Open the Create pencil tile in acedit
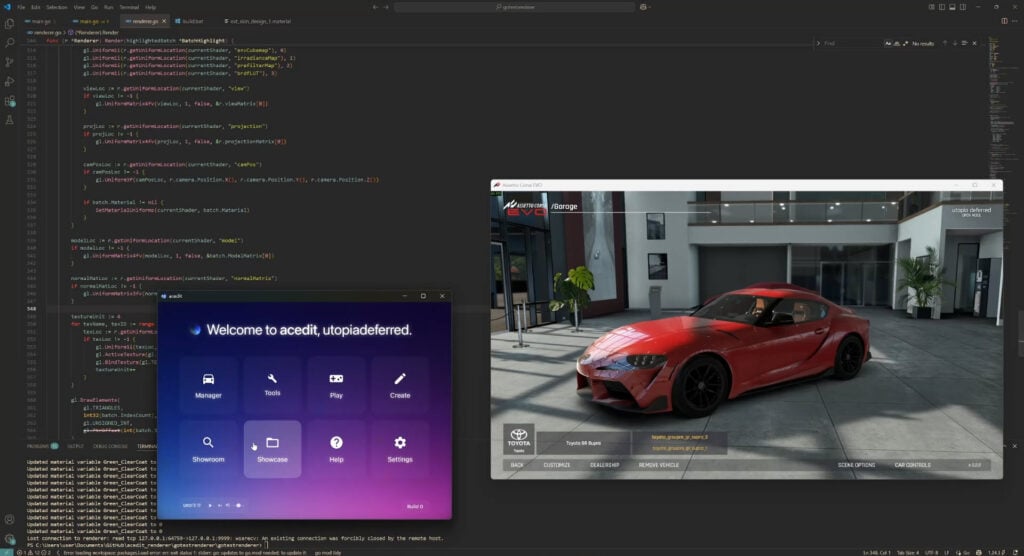 pyautogui.click(x=400, y=385)
